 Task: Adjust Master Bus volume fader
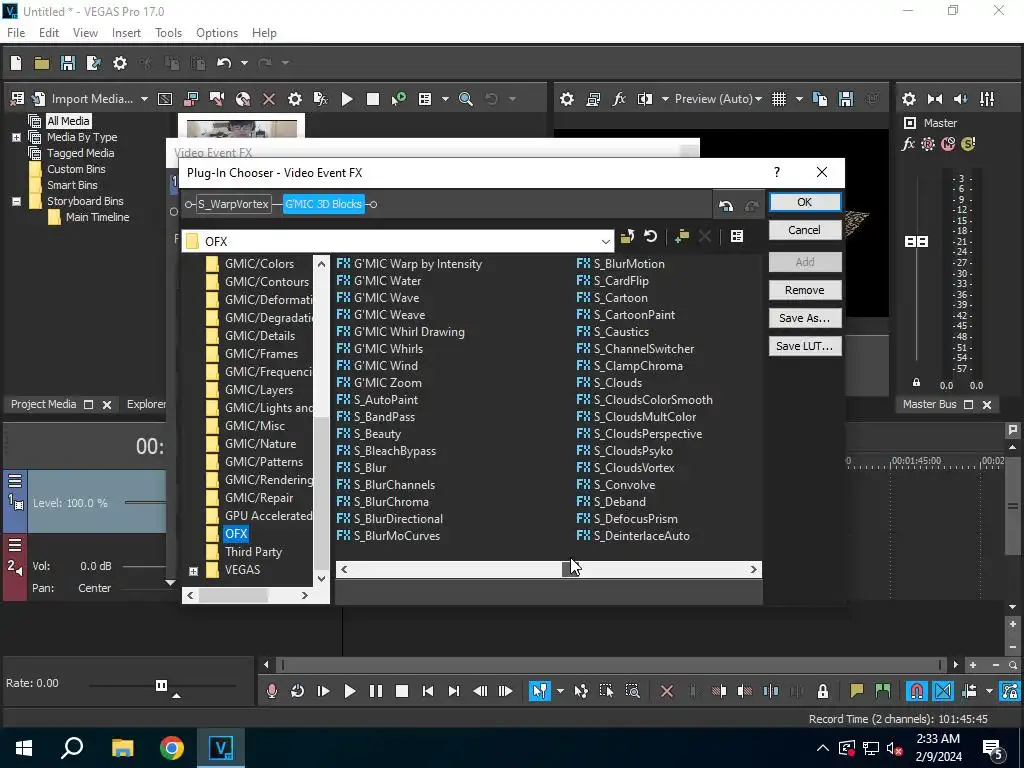[x=916, y=242]
